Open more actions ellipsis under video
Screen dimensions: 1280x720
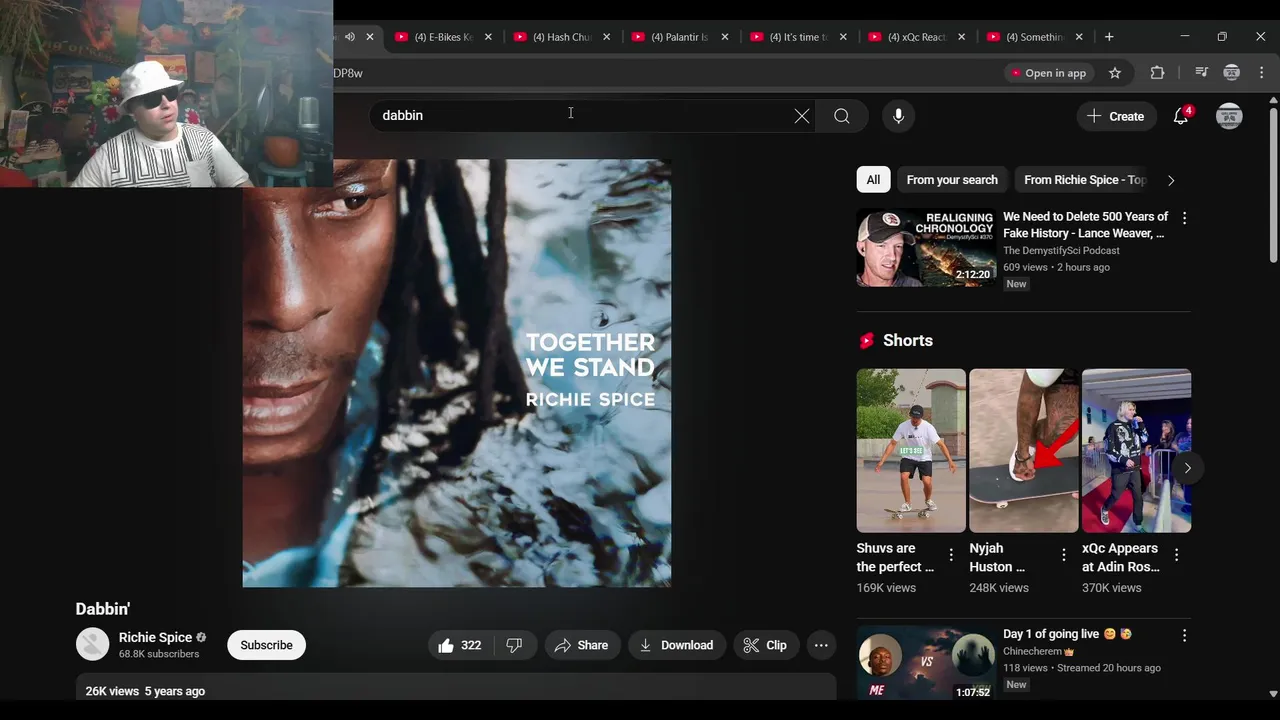[x=821, y=645]
